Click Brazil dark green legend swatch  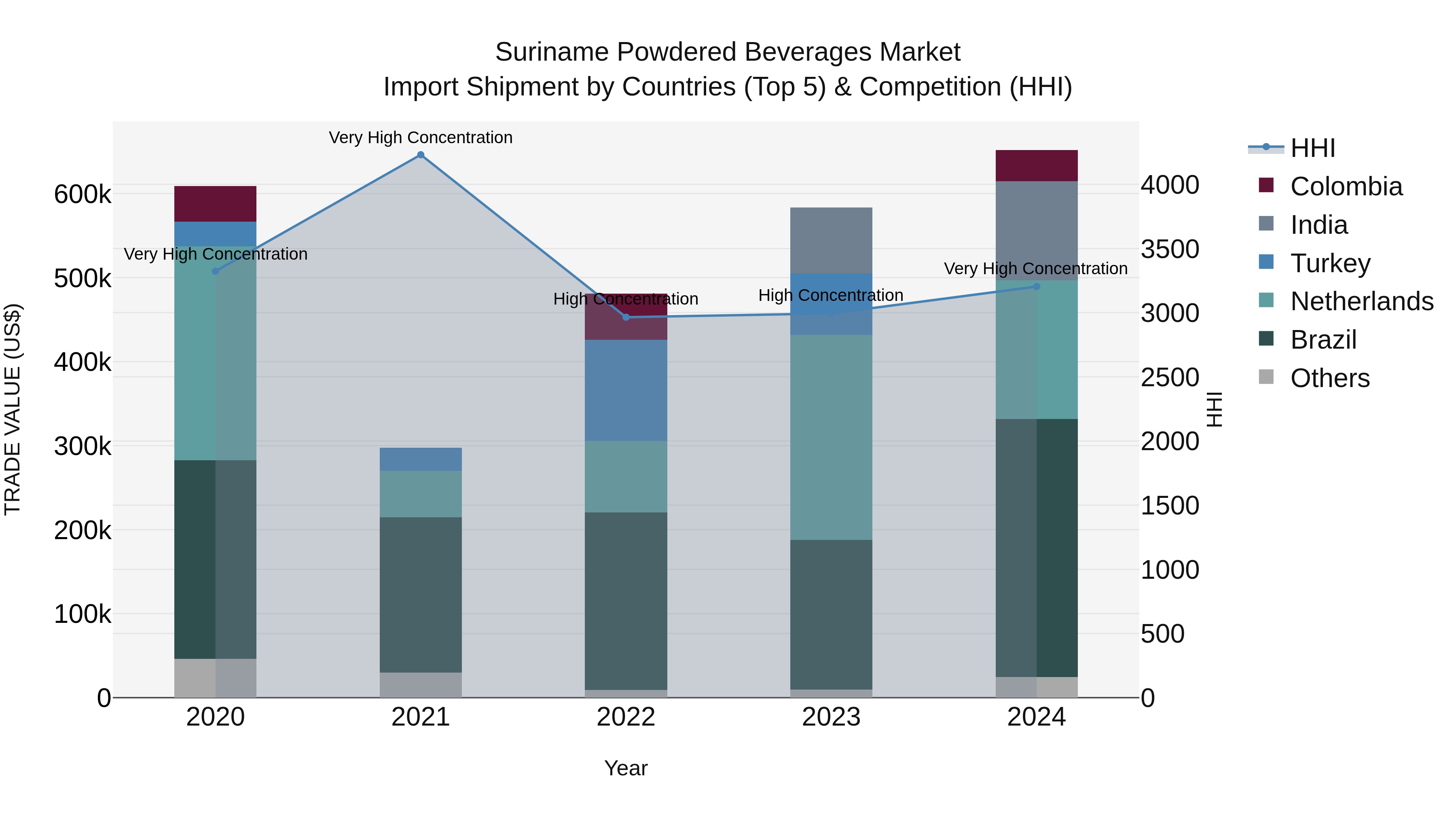pos(1267,339)
